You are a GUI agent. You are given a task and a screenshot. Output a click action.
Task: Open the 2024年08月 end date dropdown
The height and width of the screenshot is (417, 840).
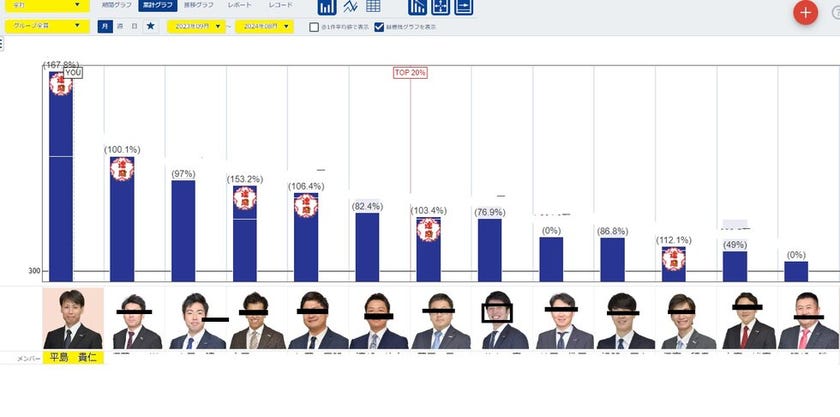pos(264,26)
